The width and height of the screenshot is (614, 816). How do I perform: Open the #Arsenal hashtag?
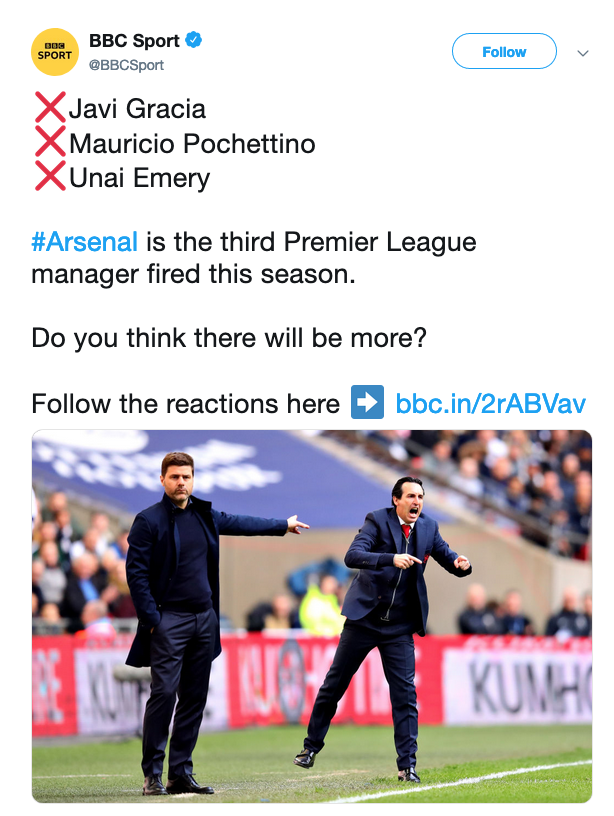85,242
